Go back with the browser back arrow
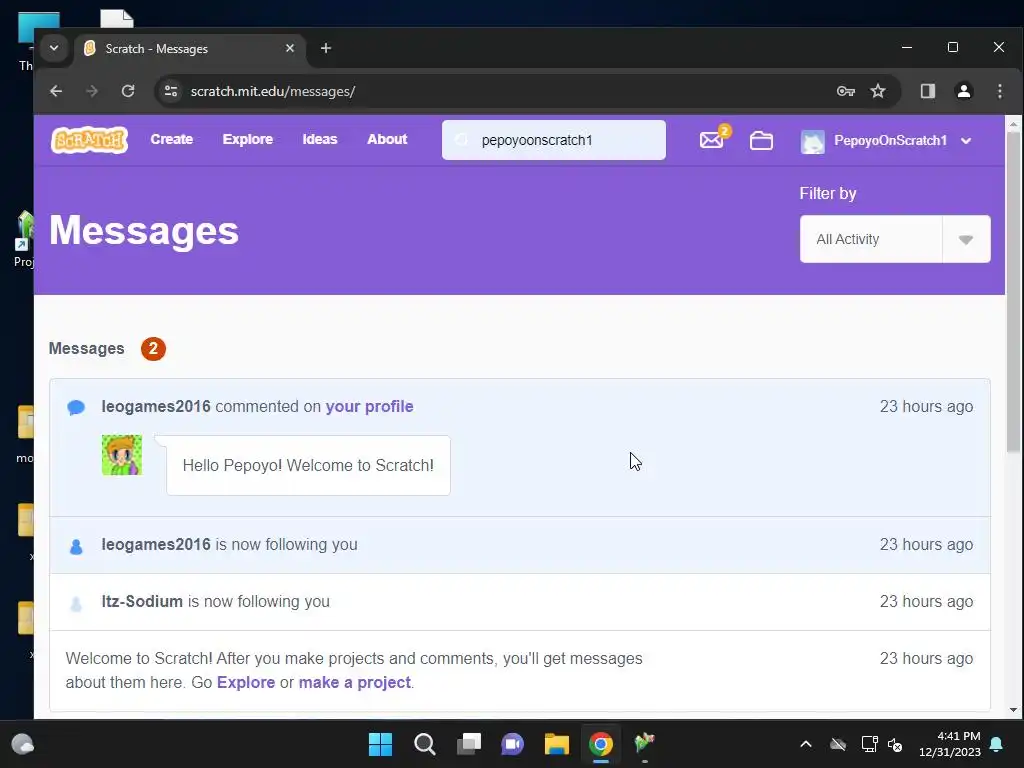The image size is (1024, 768). [x=56, y=91]
